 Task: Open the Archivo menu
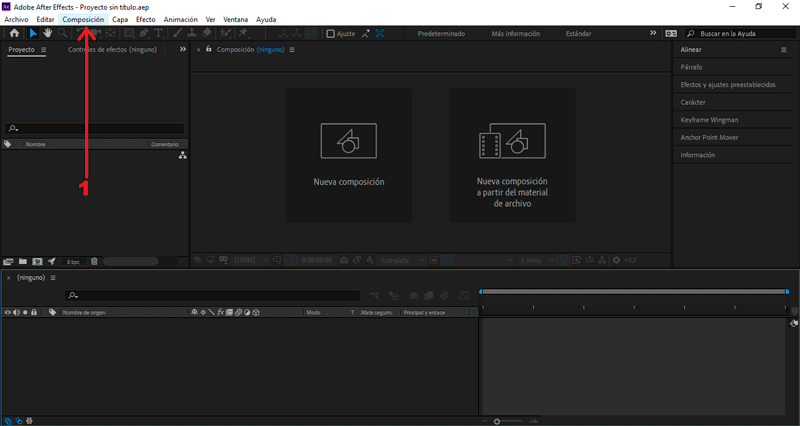point(16,19)
